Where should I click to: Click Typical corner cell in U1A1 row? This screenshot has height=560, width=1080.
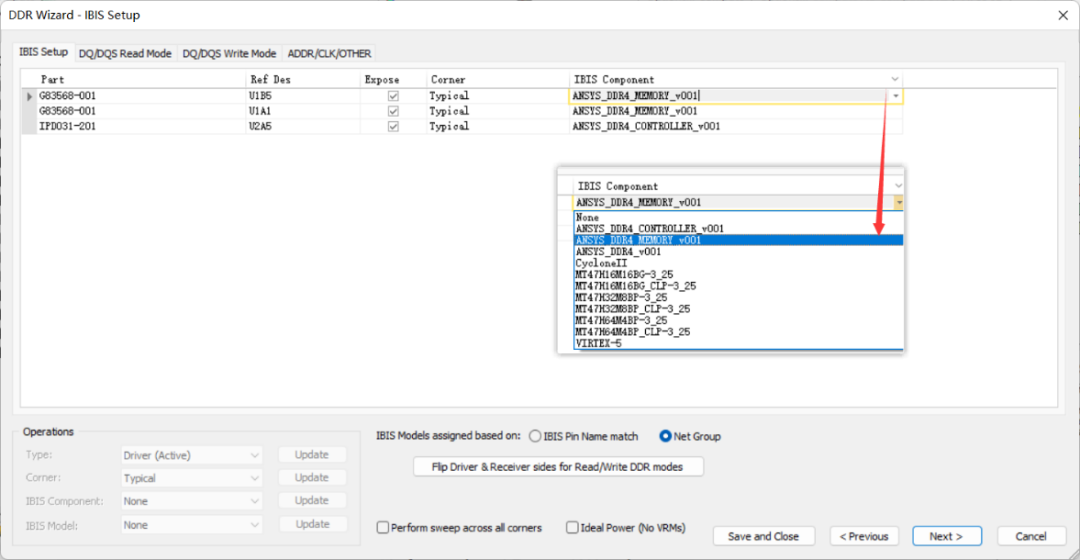click(497, 112)
